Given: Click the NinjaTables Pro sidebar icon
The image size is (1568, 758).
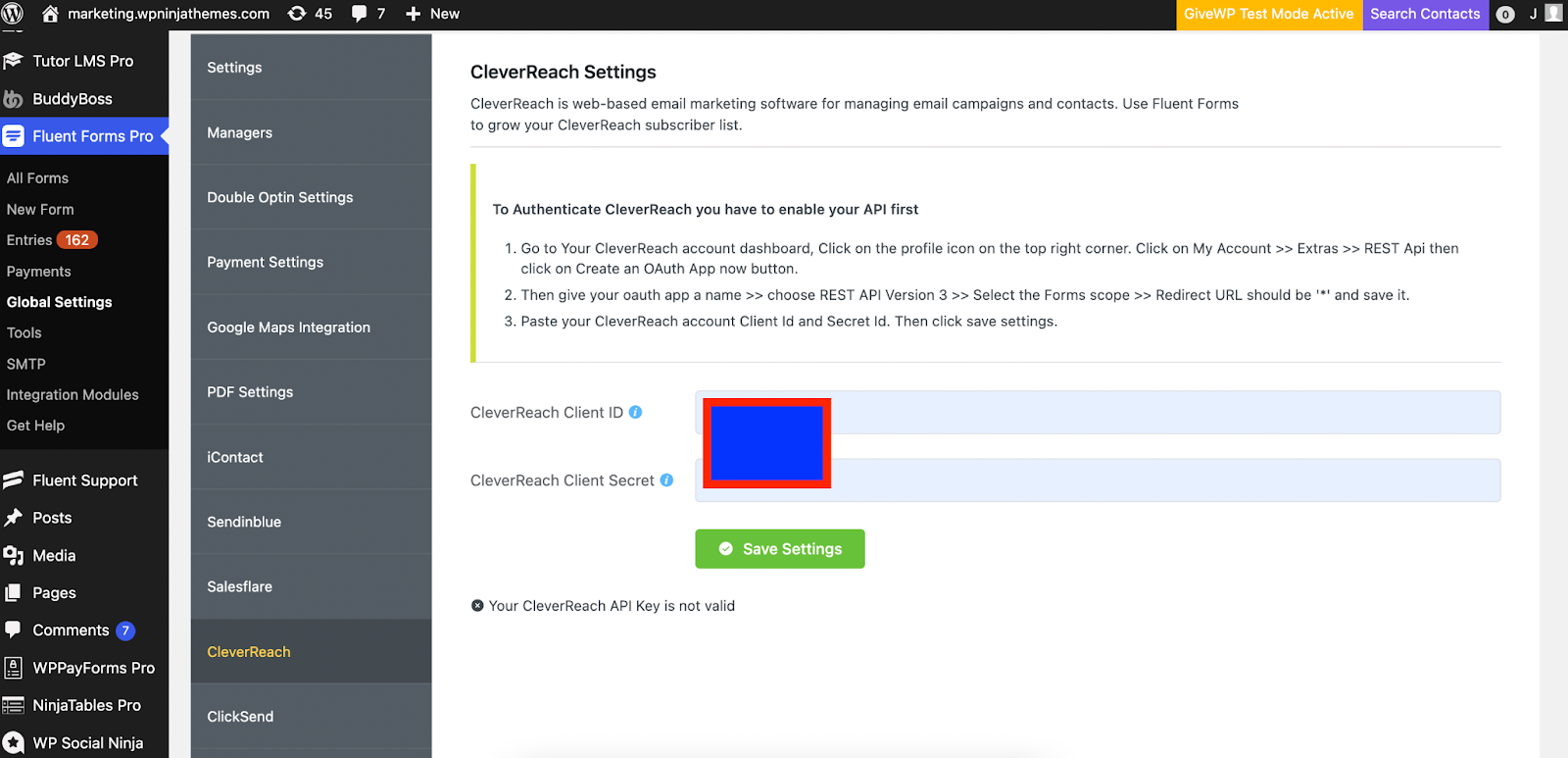Looking at the screenshot, I should point(13,705).
